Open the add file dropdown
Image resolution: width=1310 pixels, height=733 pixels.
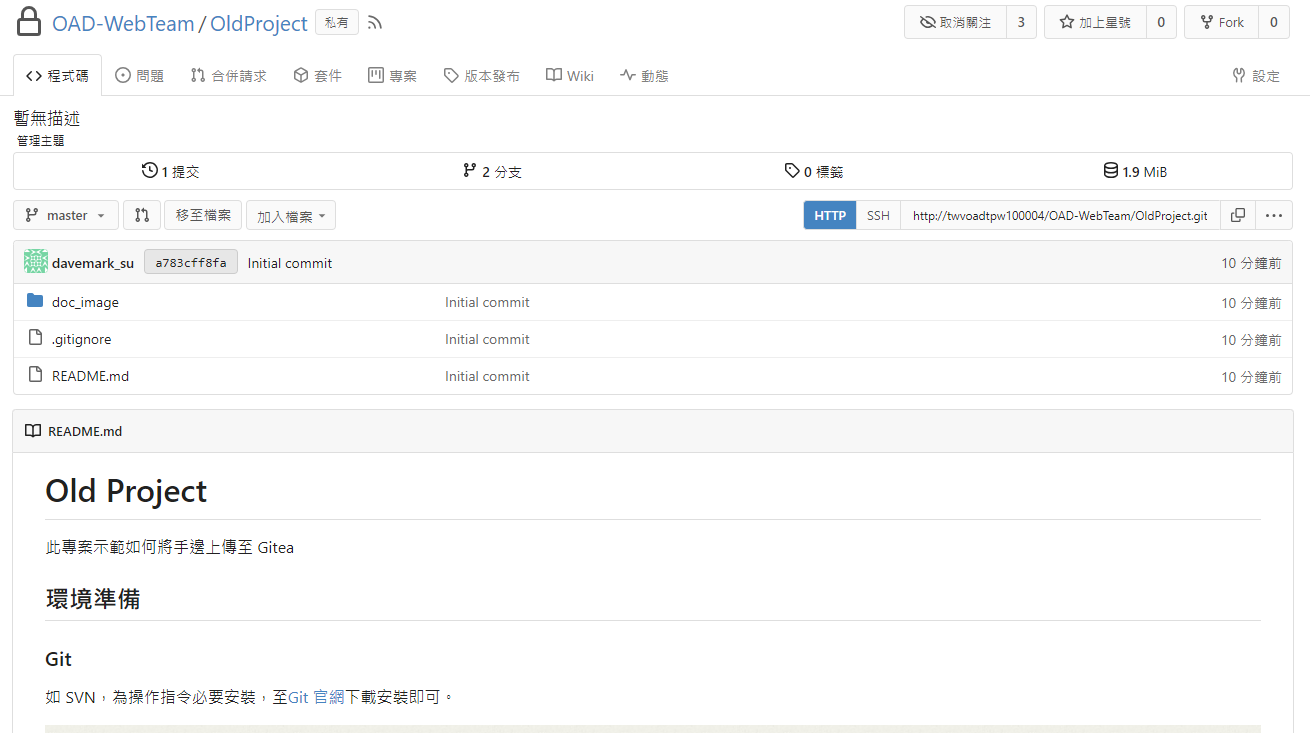(291, 216)
